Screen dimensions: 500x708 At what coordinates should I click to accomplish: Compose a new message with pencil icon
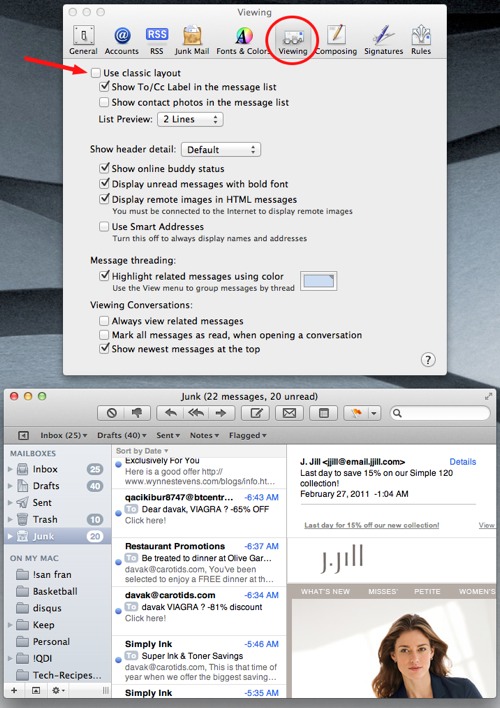(x=256, y=413)
